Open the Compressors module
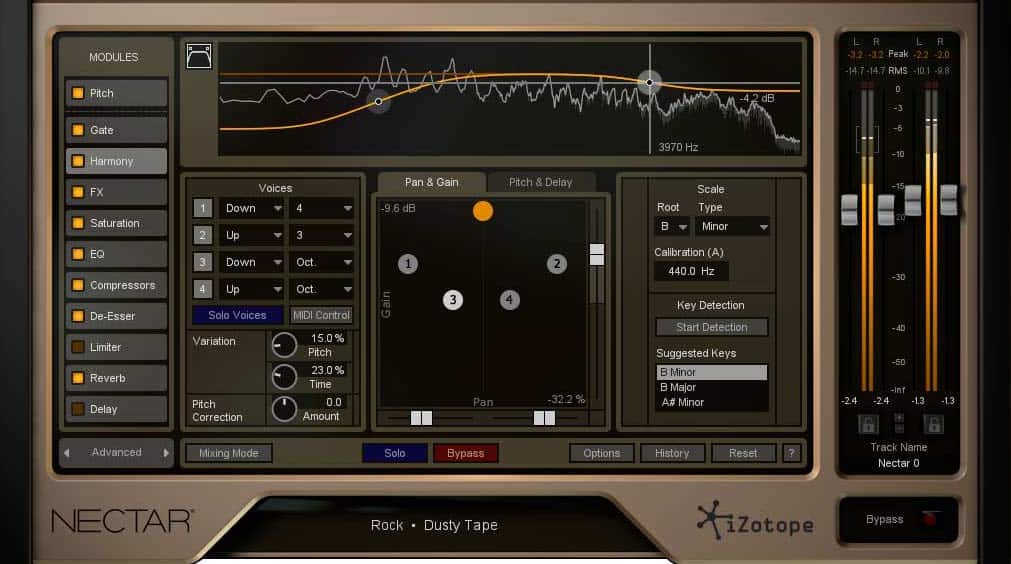Viewport: 1011px width, 564px height. tap(117, 285)
